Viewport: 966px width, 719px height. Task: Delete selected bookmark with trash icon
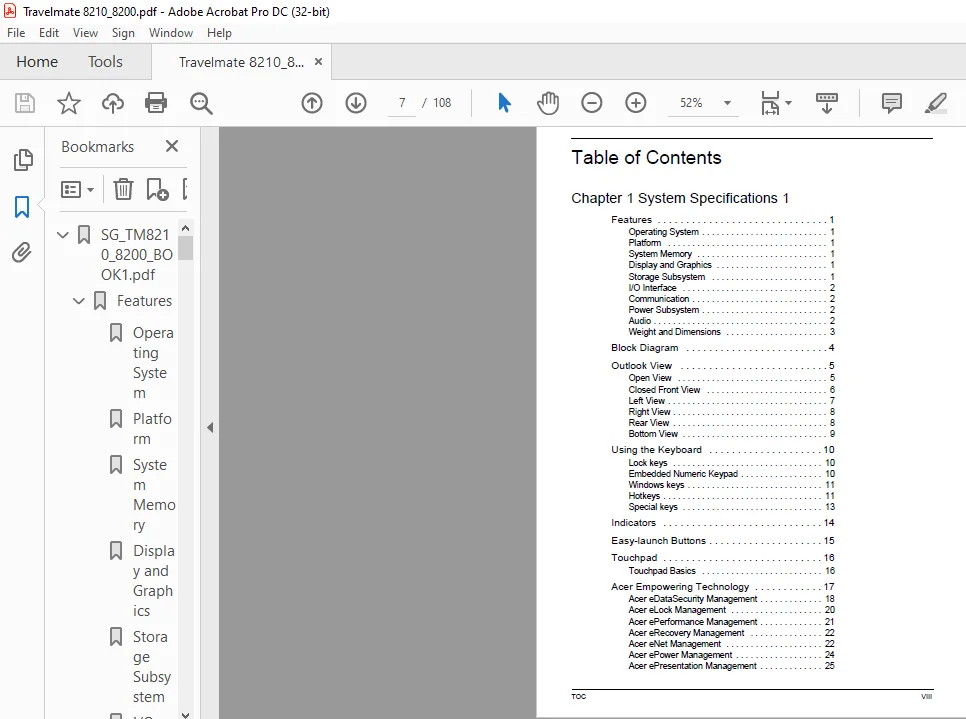click(x=123, y=189)
